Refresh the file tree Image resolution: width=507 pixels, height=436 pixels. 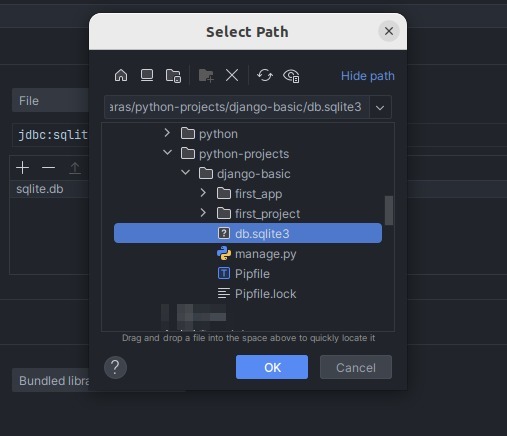tap(265, 75)
